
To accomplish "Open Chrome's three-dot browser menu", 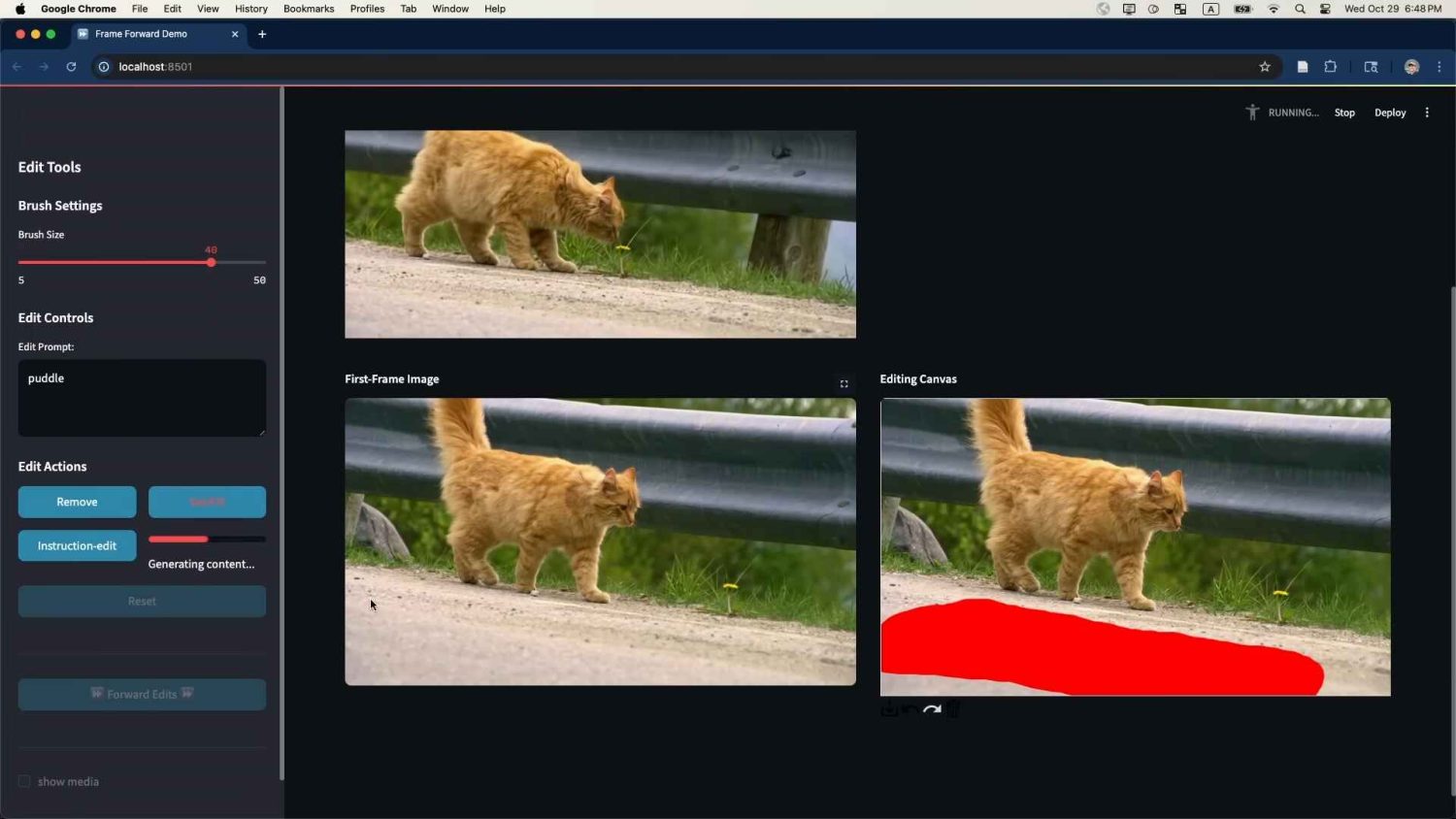I will click(x=1439, y=67).
